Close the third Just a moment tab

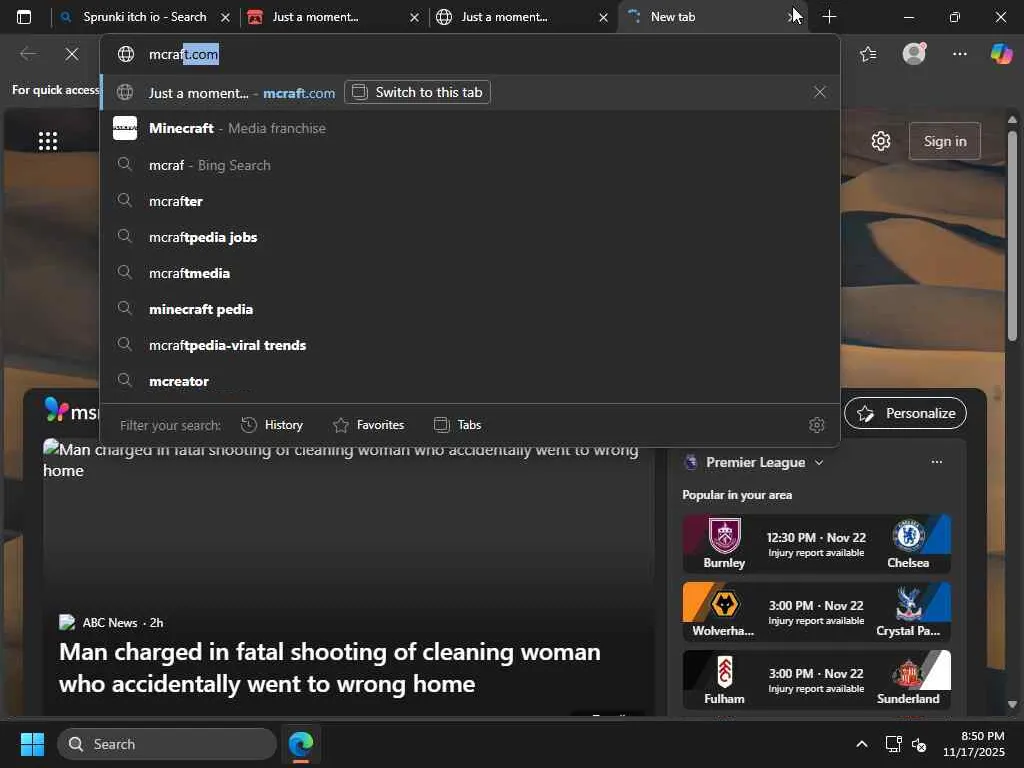pyautogui.click(x=603, y=18)
